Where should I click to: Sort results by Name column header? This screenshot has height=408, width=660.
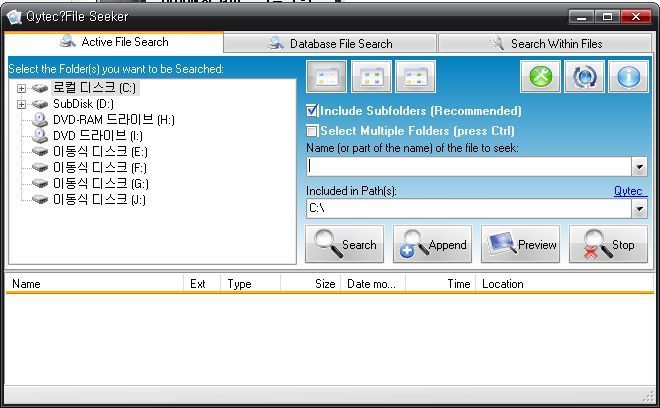point(95,284)
